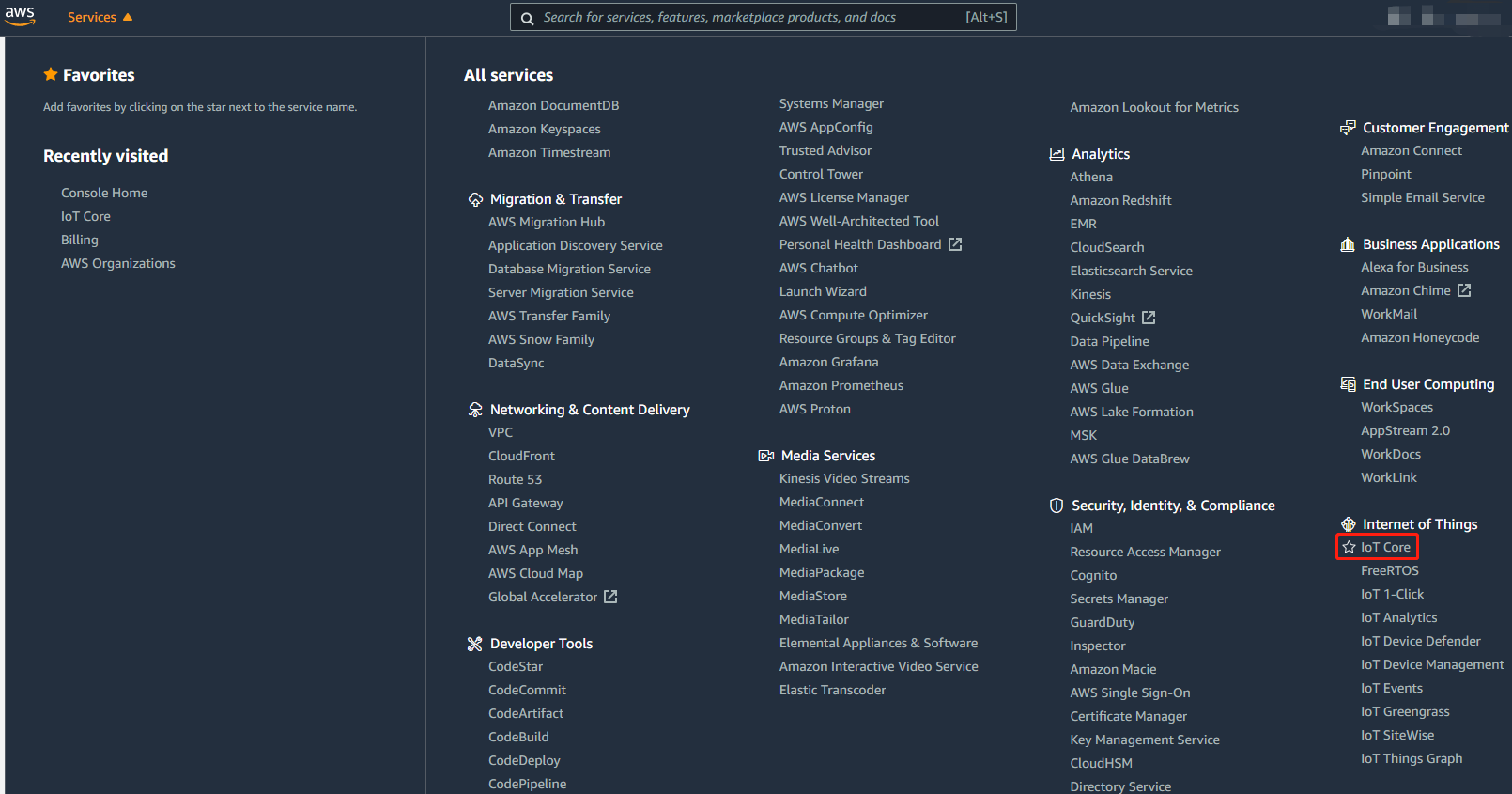This screenshot has height=794, width=1512.
Task: Click the Networking & Content Delivery icon
Action: tap(475, 410)
